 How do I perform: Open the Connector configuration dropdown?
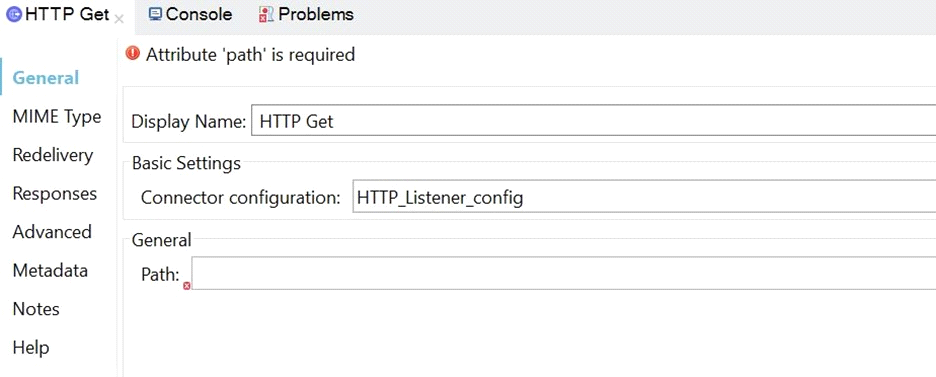644,196
